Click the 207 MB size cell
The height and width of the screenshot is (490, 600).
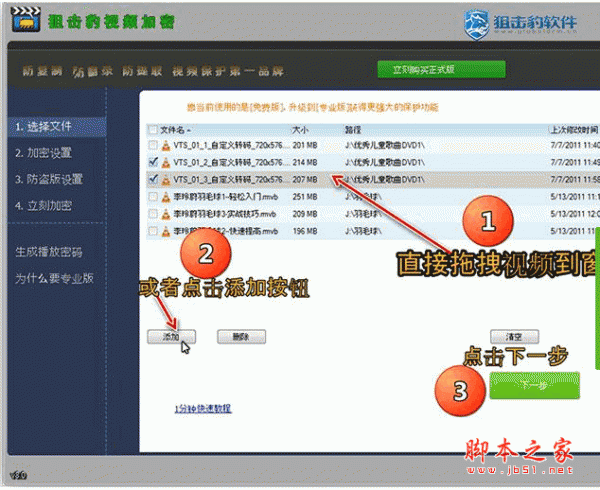(x=305, y=179)
